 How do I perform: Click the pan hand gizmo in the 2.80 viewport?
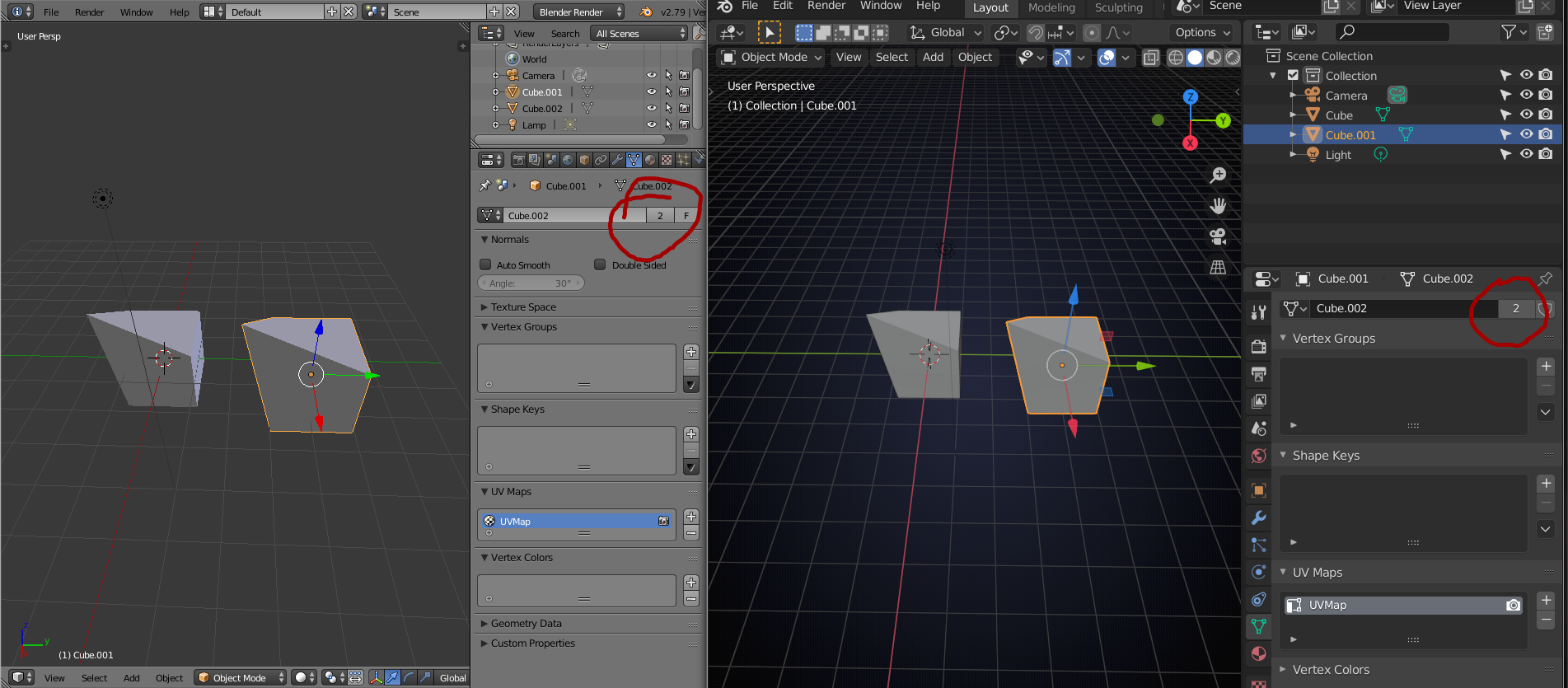(1218, 206)
